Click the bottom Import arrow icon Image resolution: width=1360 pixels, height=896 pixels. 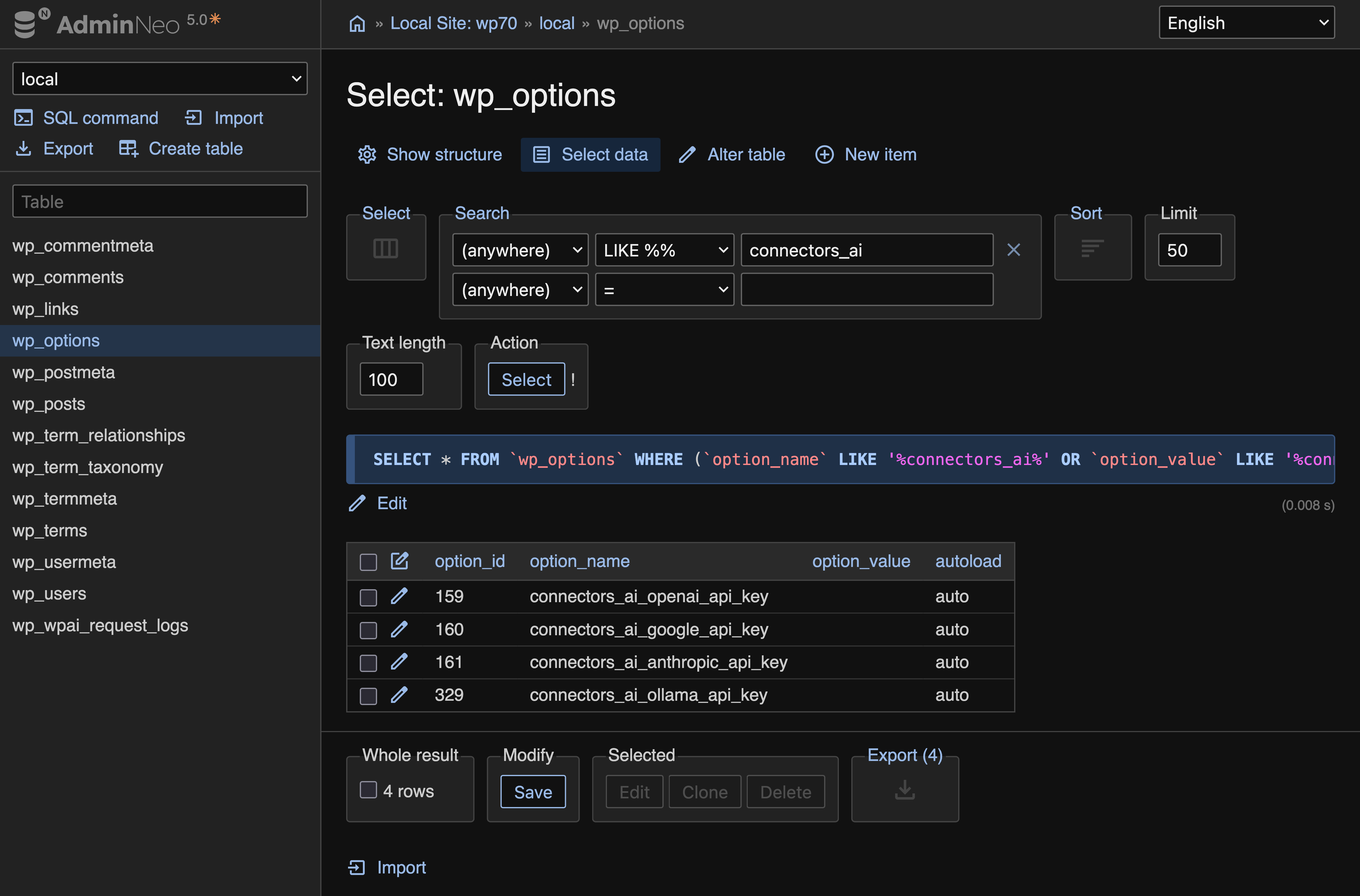coord(357,868)
